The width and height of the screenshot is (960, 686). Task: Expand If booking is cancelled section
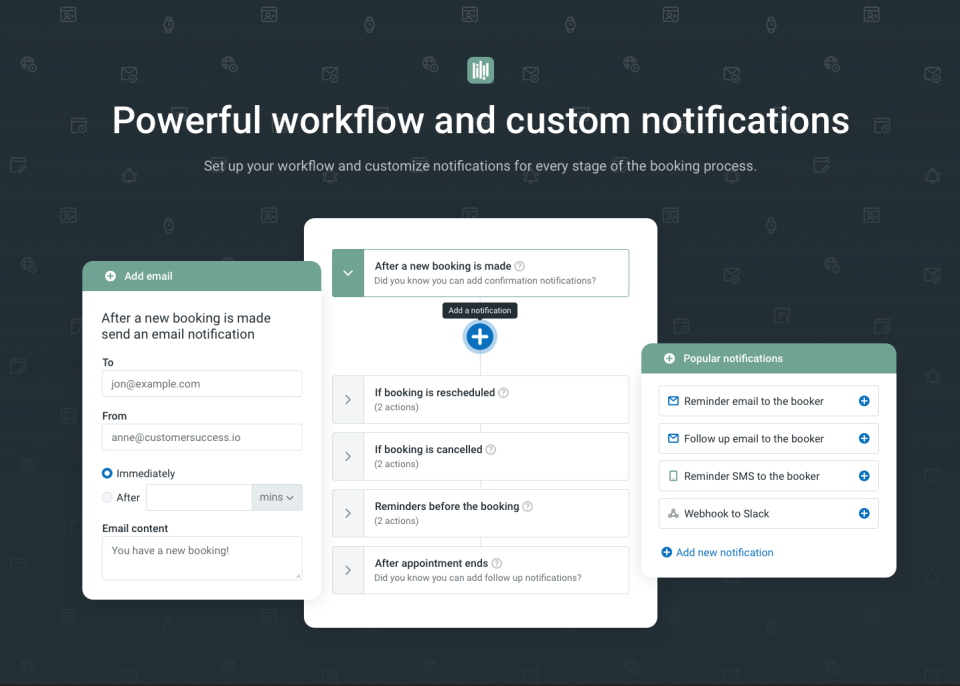point(348,457)
